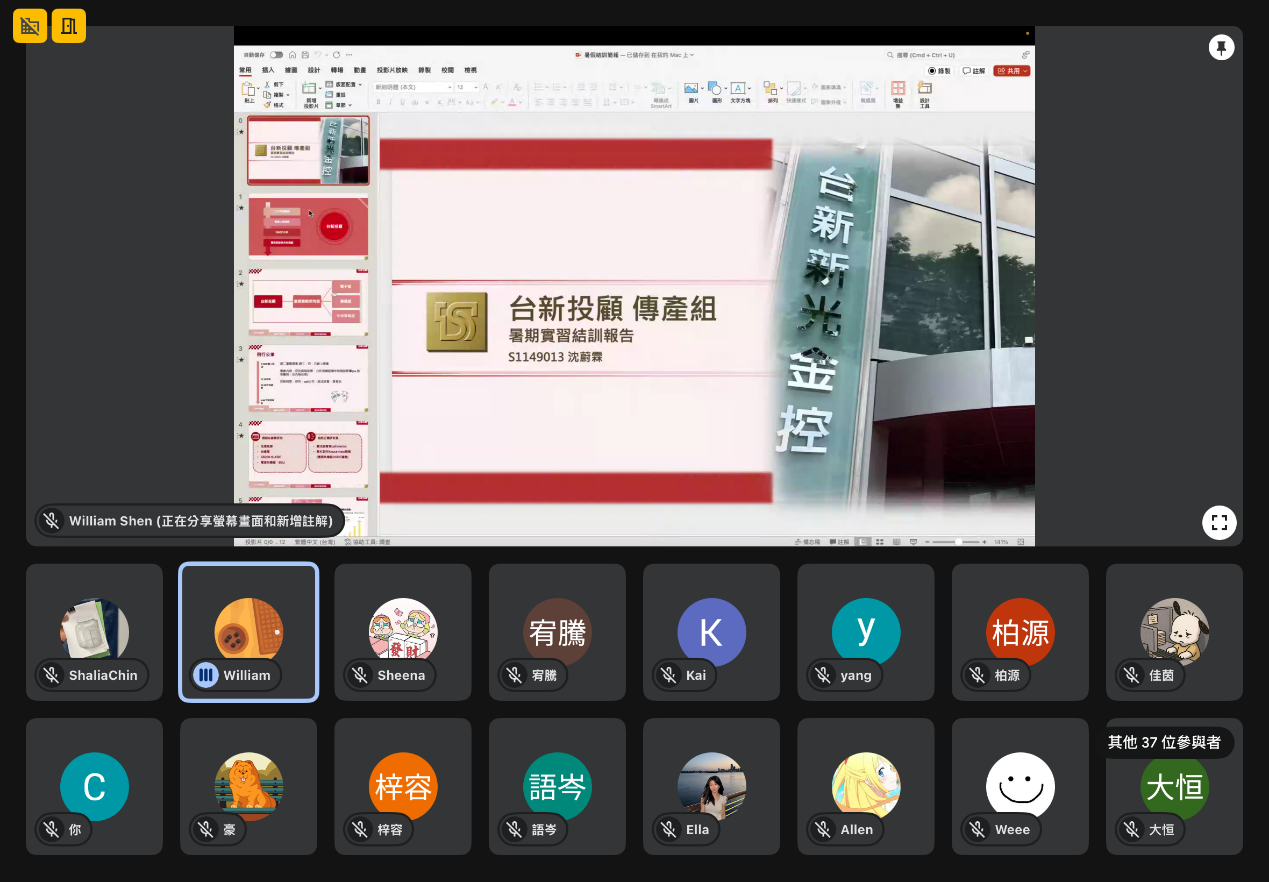Click subtitle 暑期實習結訓報告 on slide
The width and height of the screenshot is (1269, 882).
(x=571, y=336)
